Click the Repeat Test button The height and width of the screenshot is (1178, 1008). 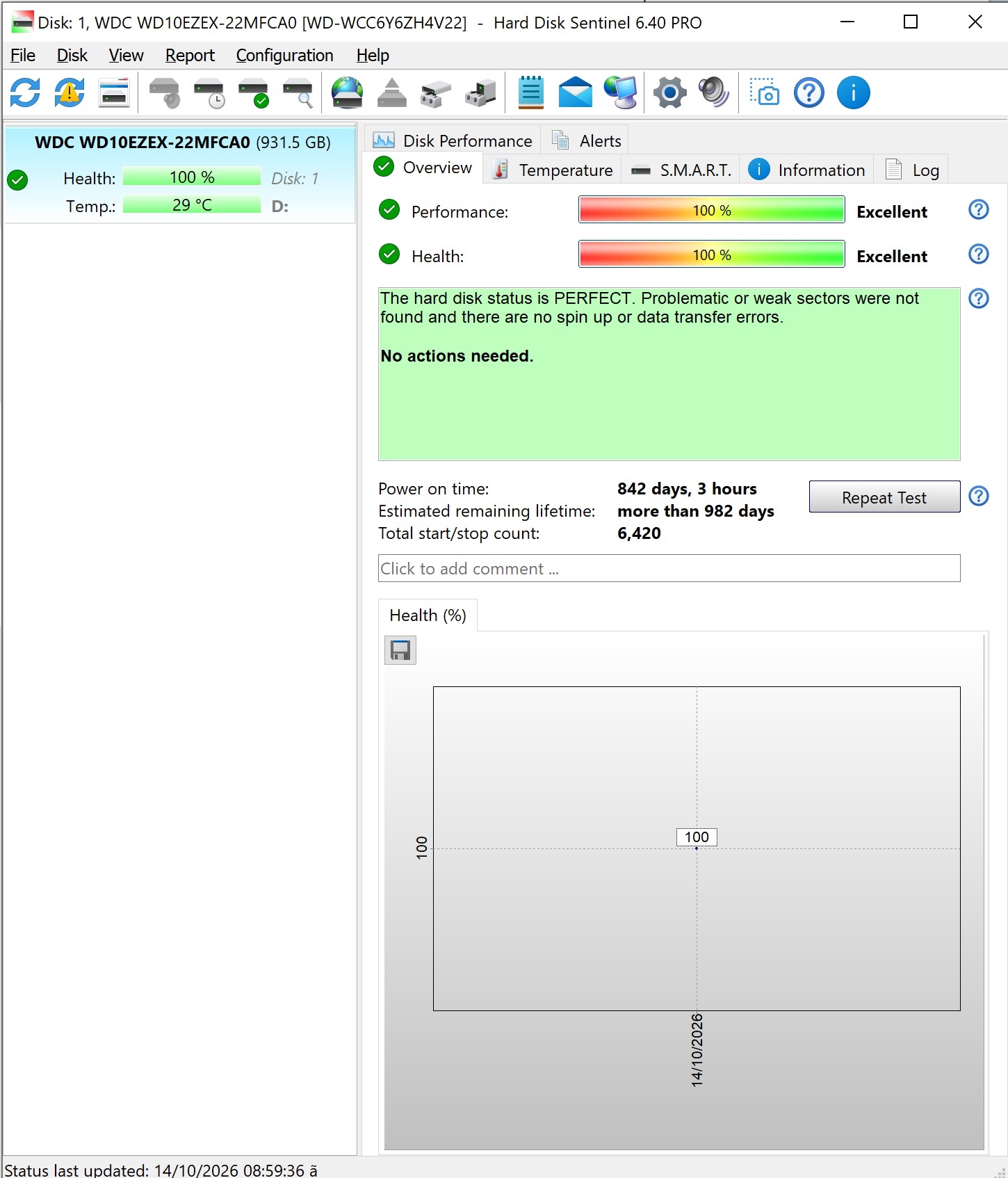point(884,497)
